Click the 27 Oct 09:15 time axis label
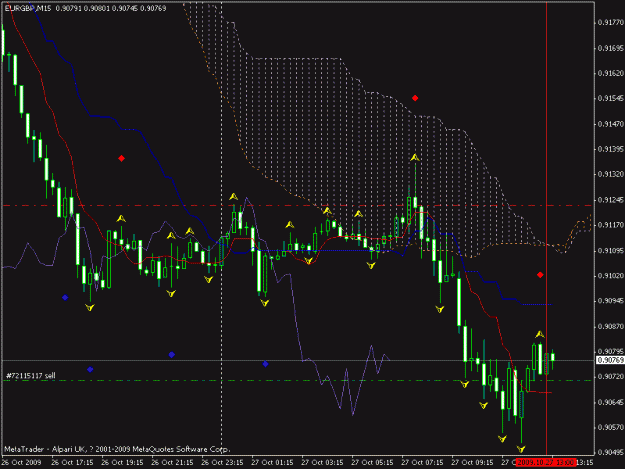The width and height of the screenshot is (625, 469). point(472,463)
